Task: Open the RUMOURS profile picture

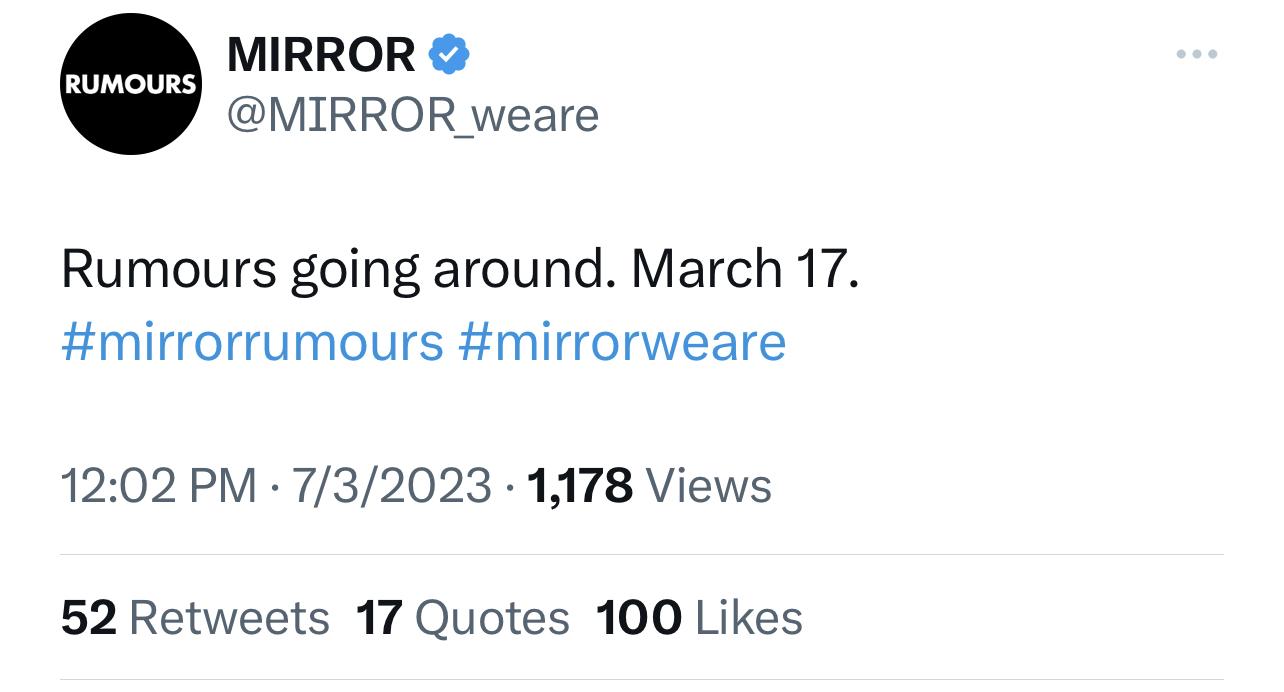Action: [130, 84]
